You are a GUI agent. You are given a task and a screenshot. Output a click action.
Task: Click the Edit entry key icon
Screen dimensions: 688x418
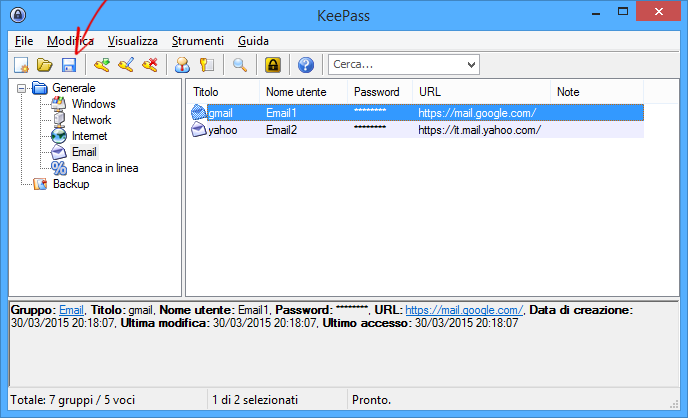[126, 65]
